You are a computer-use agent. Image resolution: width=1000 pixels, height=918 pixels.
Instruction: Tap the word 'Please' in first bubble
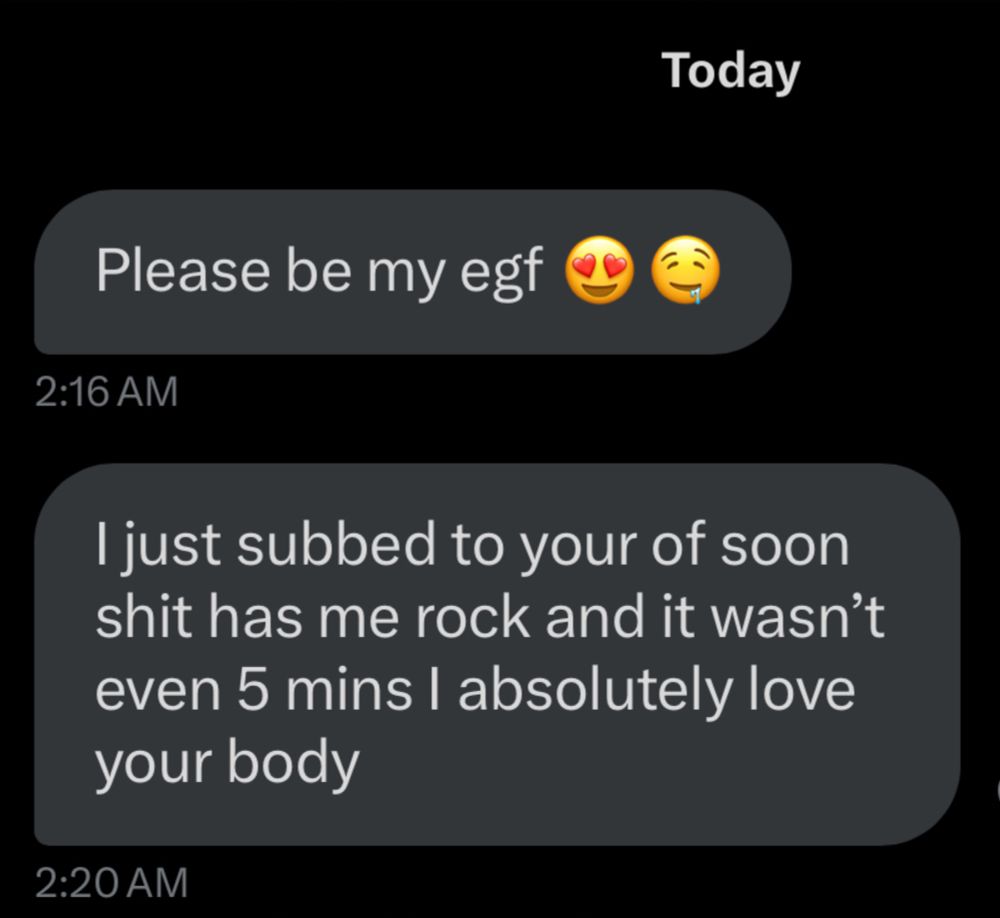(x=183, y=269)
